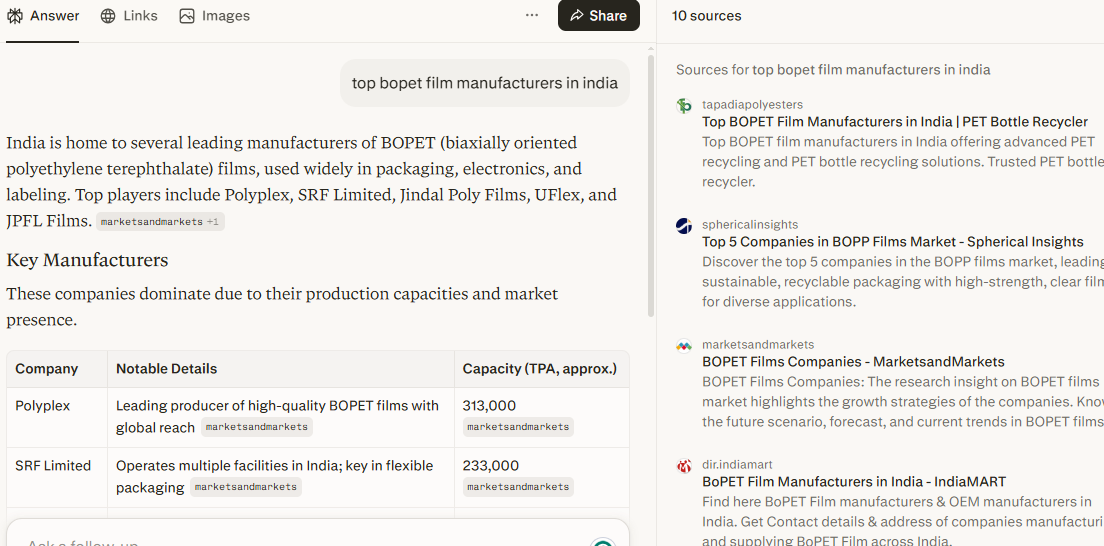Screen dimensions: 1104x546
Task: Click the SRF Limited company cell
Action: coord(57,477)
